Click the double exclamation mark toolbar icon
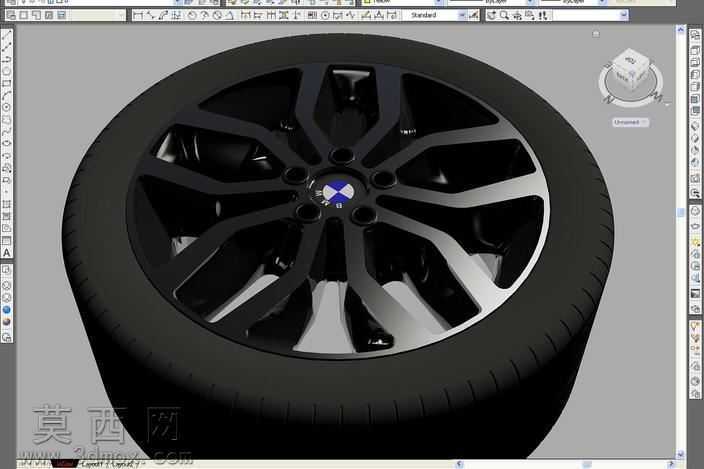Viewport: 704px width, 469px height. tap(543, 15)
